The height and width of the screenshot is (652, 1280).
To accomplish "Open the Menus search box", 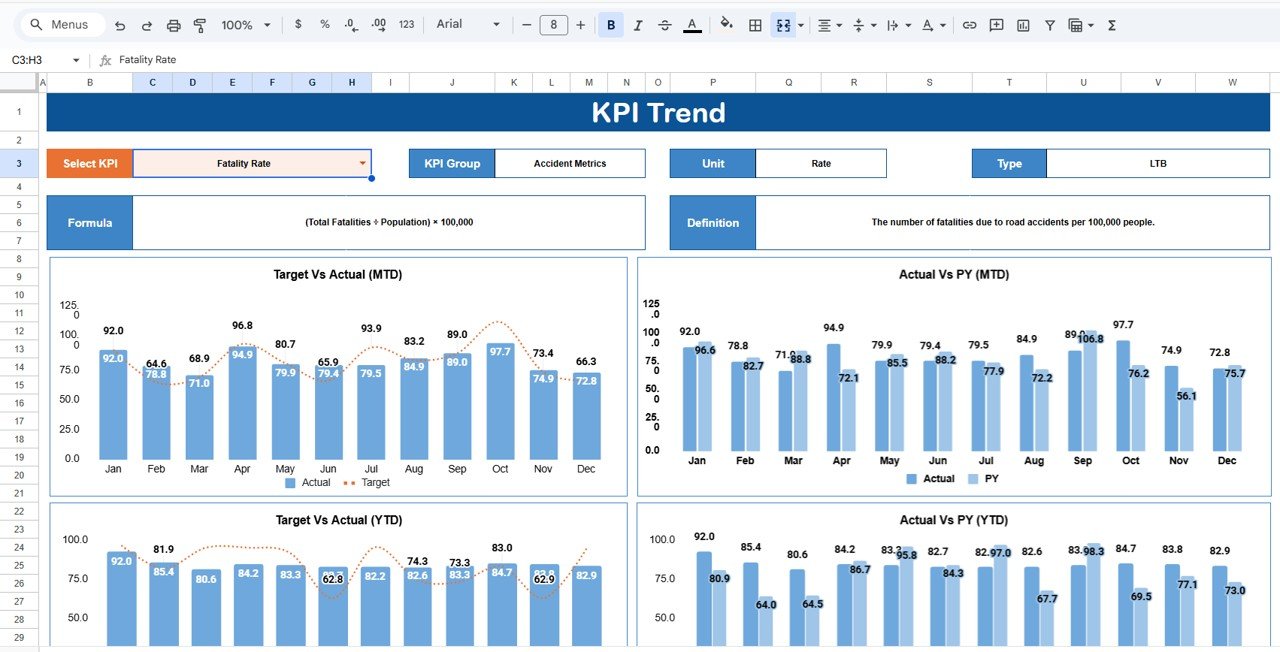I will coord(60,23).
